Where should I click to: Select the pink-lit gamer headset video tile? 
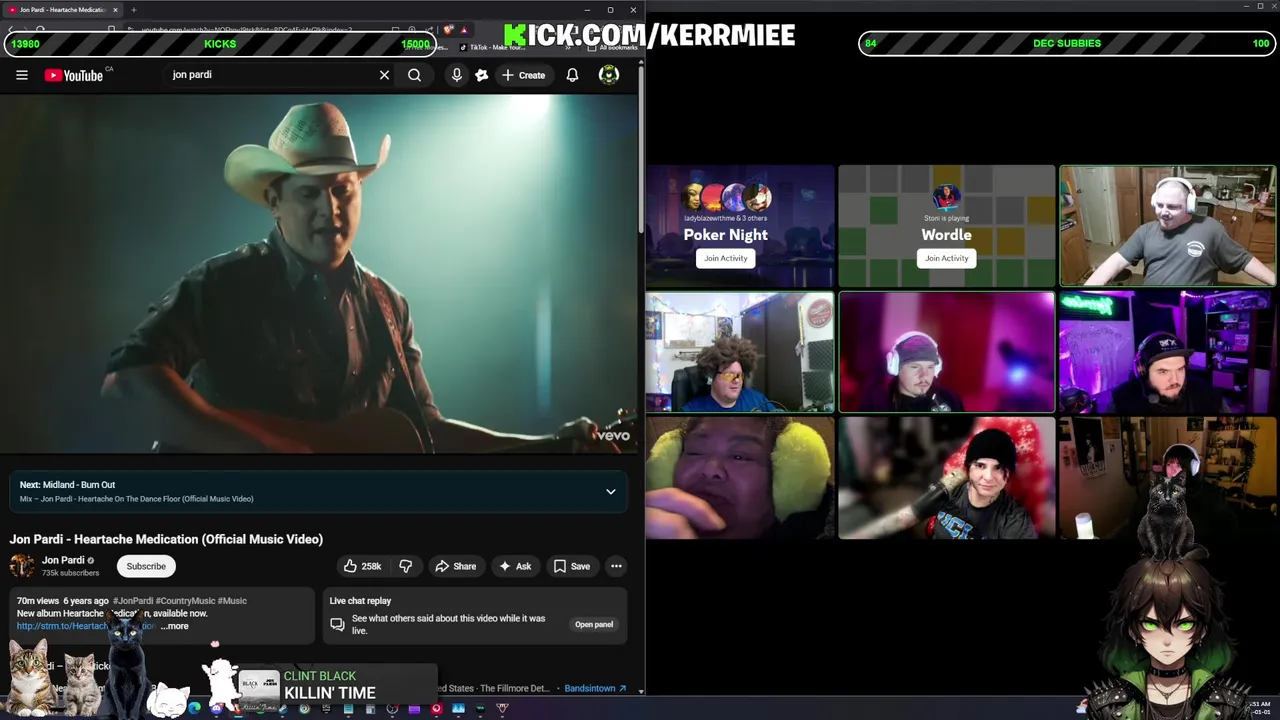[x=947, y=352]
